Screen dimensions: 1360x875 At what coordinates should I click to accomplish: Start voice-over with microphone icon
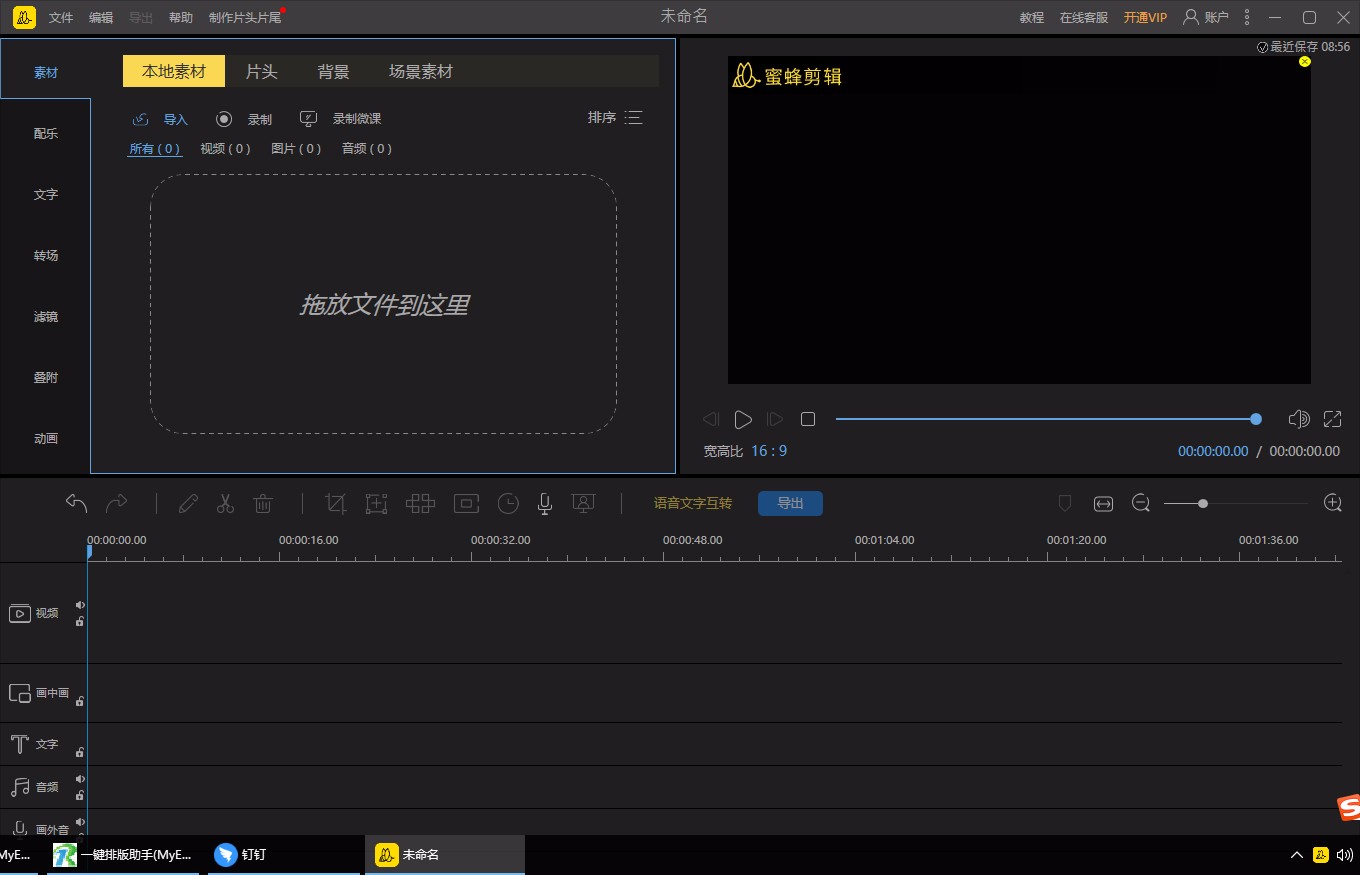(545, 504)
